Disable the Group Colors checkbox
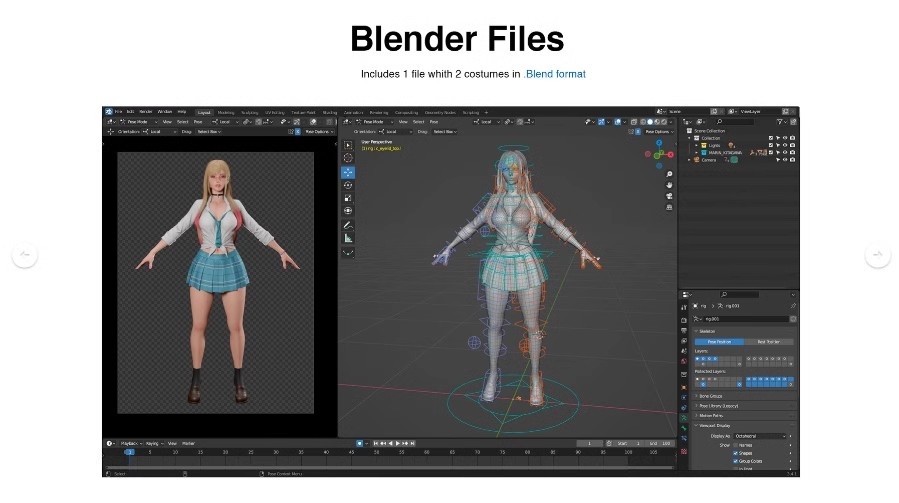Image resolution: width=899 pixels, height=503 pixels. [x=736, y=461]
